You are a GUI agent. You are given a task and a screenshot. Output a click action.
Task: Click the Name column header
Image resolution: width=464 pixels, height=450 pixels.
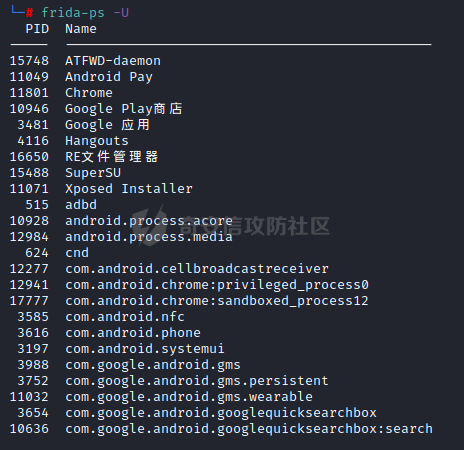tap(81, 29)
